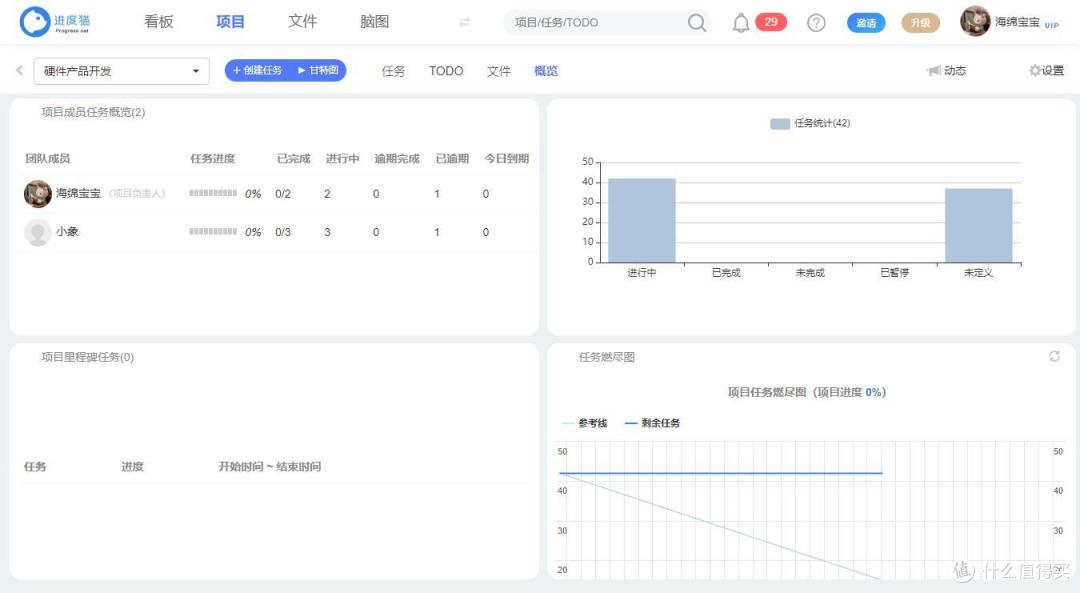
Task: Click the 0/2 completed value
Action: click(282, 194)
